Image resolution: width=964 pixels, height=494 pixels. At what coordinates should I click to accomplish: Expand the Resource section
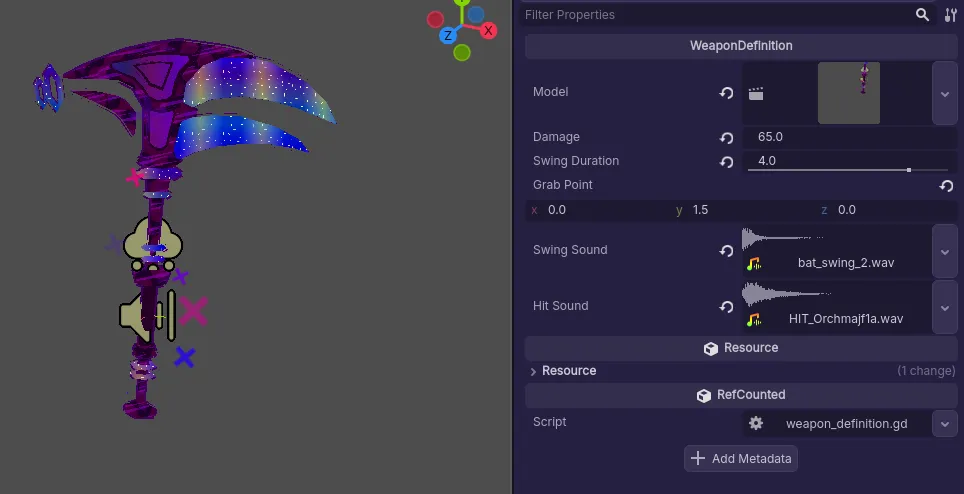[533, 371]
